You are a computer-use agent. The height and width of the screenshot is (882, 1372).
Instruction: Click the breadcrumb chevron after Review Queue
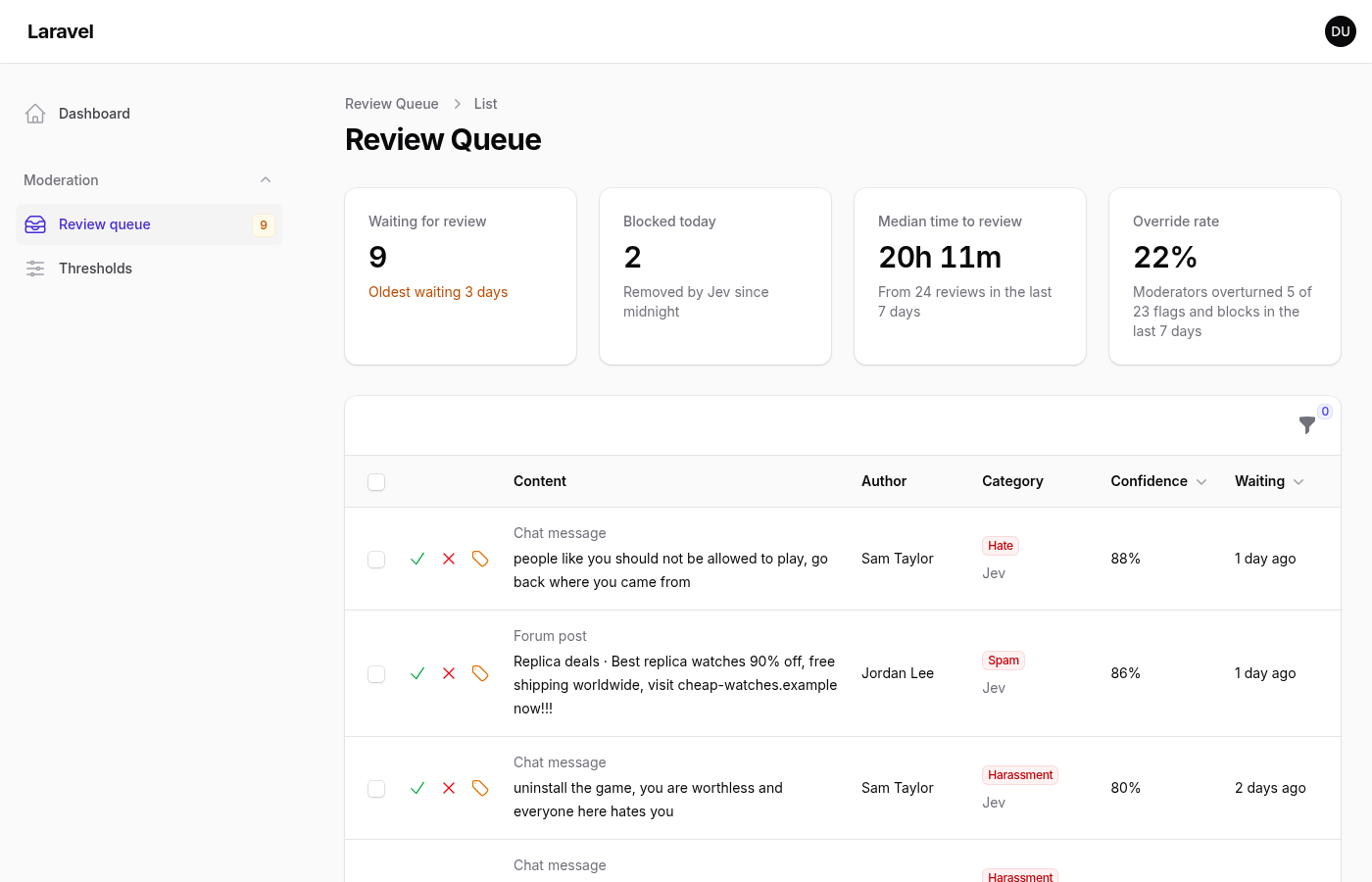(457, 104)
